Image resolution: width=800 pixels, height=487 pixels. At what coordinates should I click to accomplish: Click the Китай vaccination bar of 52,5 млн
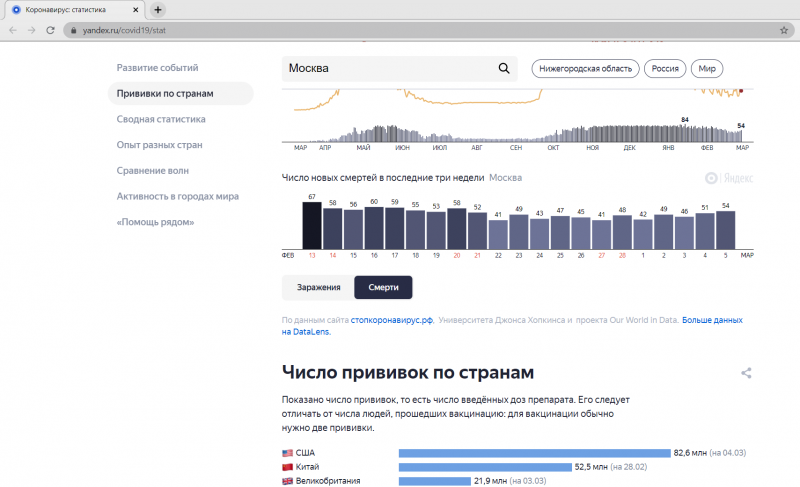pyautogui.click(x=485, y=467)
